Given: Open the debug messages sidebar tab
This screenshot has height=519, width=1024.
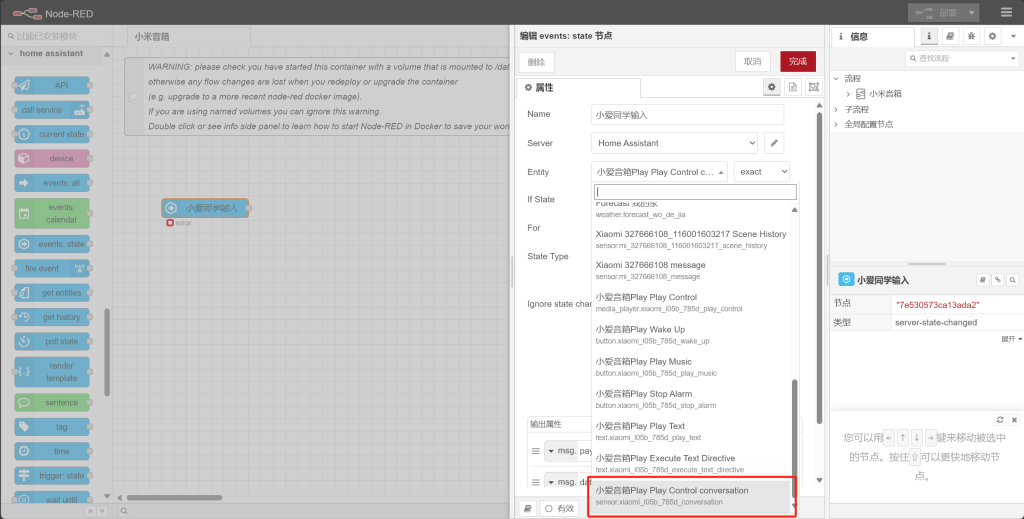Looking at the screenshot, I should tap(971, 37).
